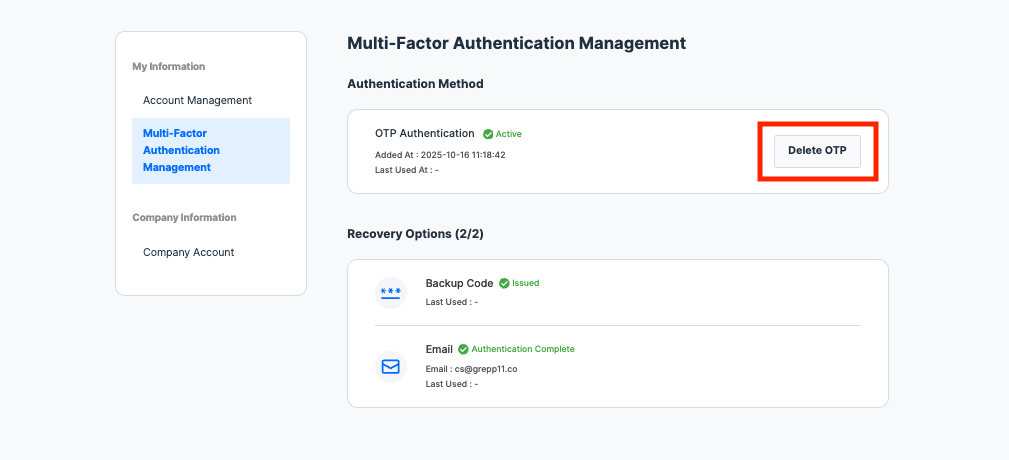This screenshot has height=460, width=1009.
Task: Click the Authentication Method heading
Action: (x=415, y=84)
